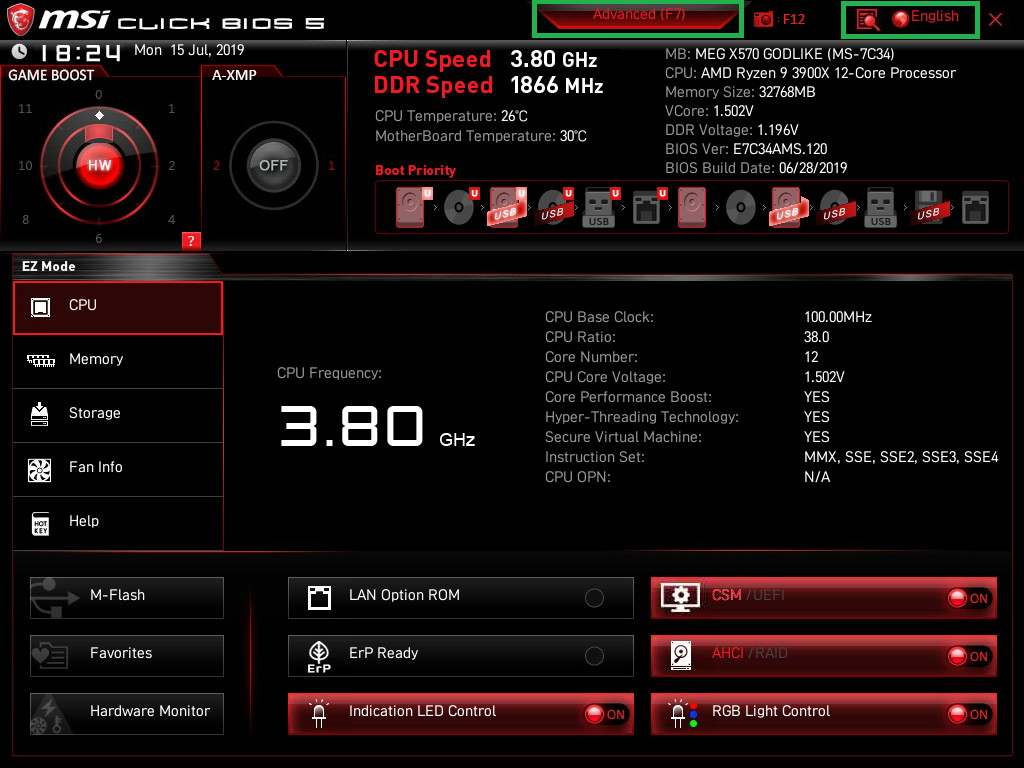Viewport: 1024px width, 768px height.
Task: Switch to Advanced mode (F7)
Action: click(x=639, y=16)
